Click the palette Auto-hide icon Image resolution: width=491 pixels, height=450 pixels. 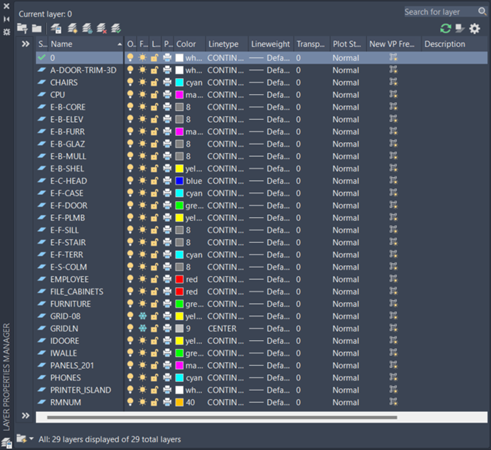pyautogui.click(x=6, y=19)
